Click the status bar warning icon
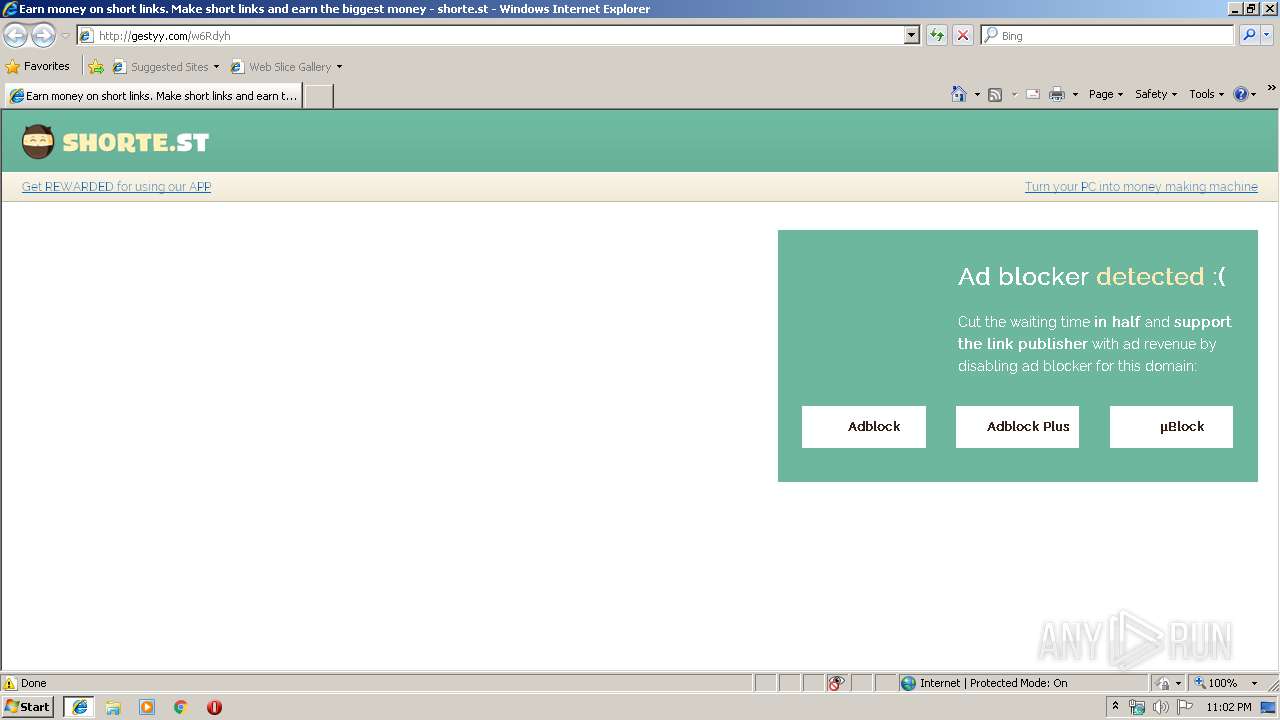Image resolution: width=1280 pixels, height=720 pixels. 10,683
